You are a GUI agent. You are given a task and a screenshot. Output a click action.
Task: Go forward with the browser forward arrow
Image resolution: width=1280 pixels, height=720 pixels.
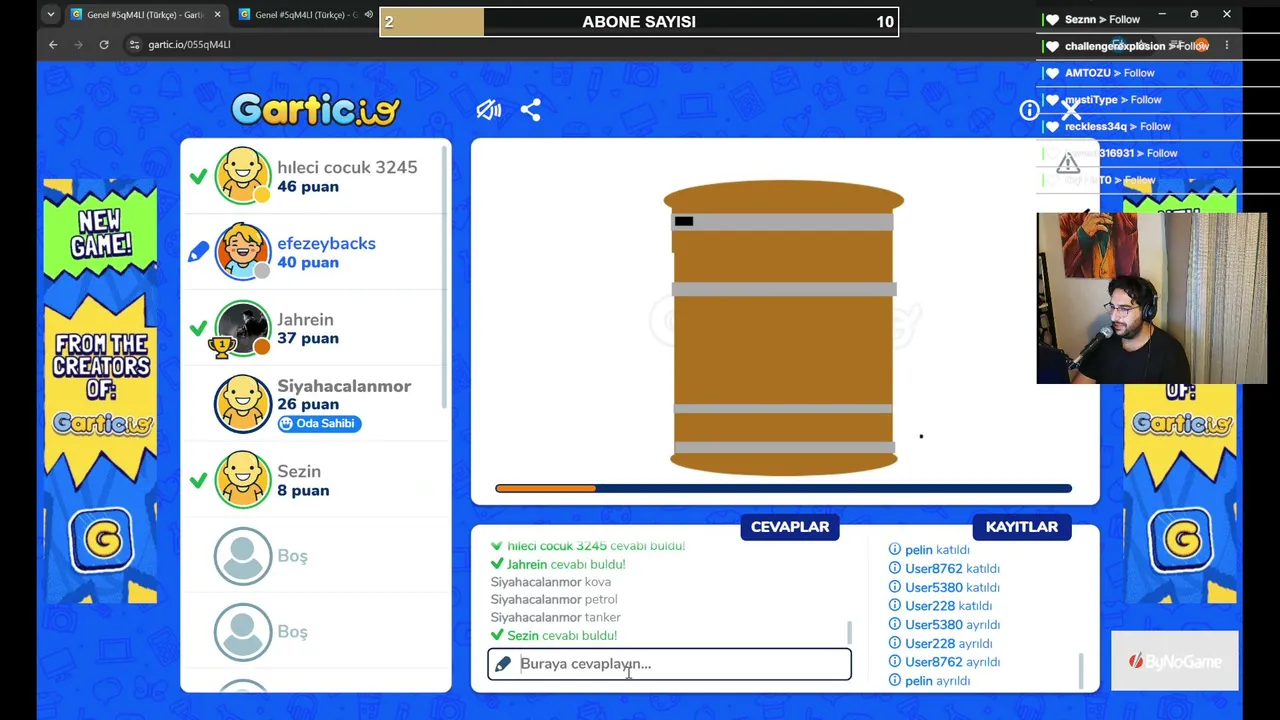(x=78, y=44)
